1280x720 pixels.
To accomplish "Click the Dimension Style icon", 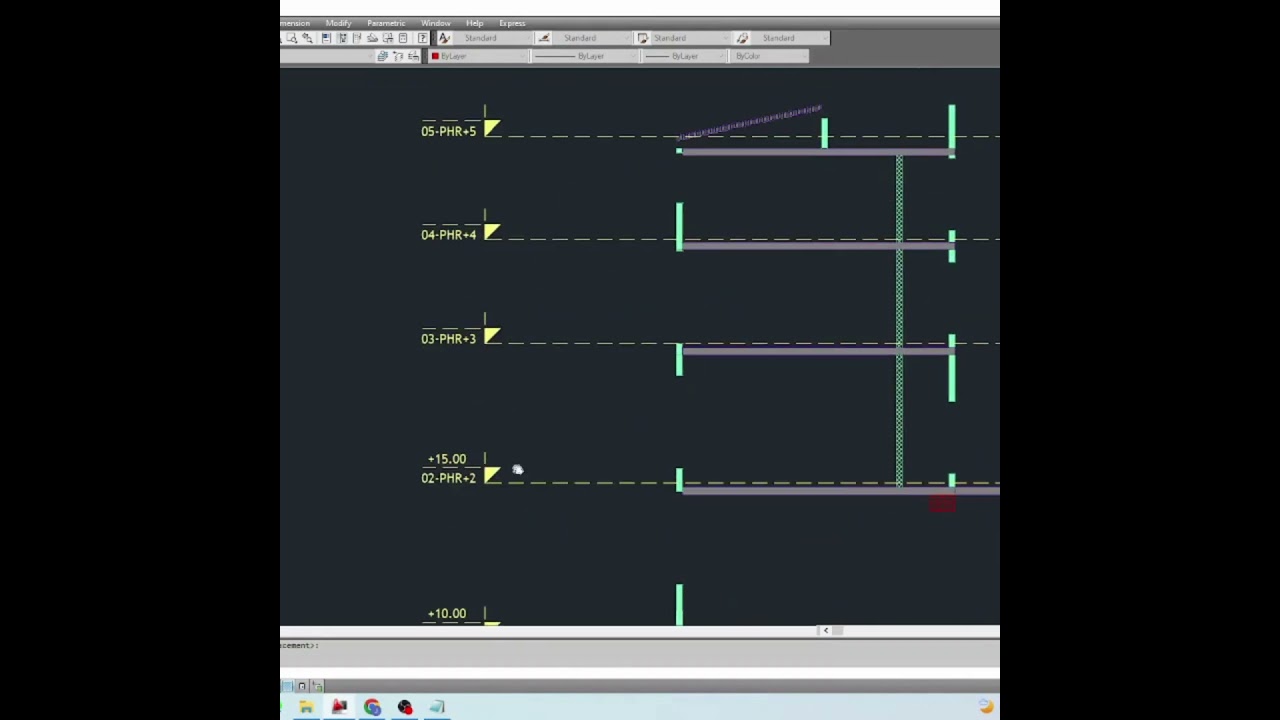I will [x=543, y=38].
